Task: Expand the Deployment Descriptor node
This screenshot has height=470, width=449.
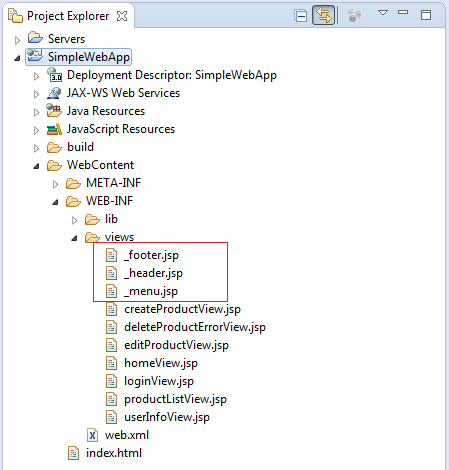Action: [36, 76]
